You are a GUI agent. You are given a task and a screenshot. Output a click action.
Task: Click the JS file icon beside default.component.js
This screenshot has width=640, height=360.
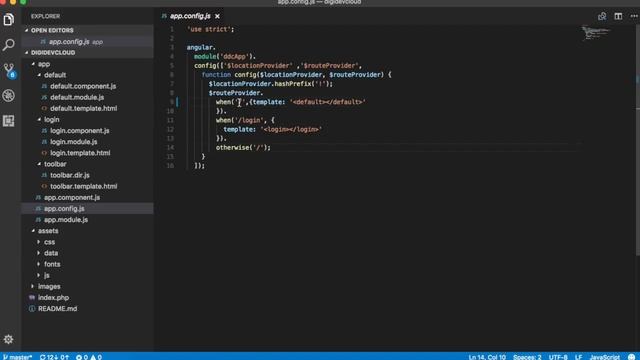[x=44, y=86]
